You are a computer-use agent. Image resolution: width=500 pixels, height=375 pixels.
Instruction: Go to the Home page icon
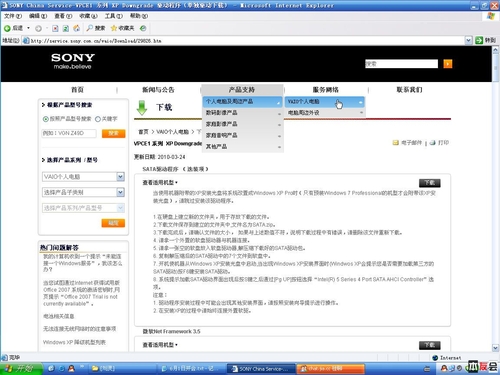pos(76,28)
